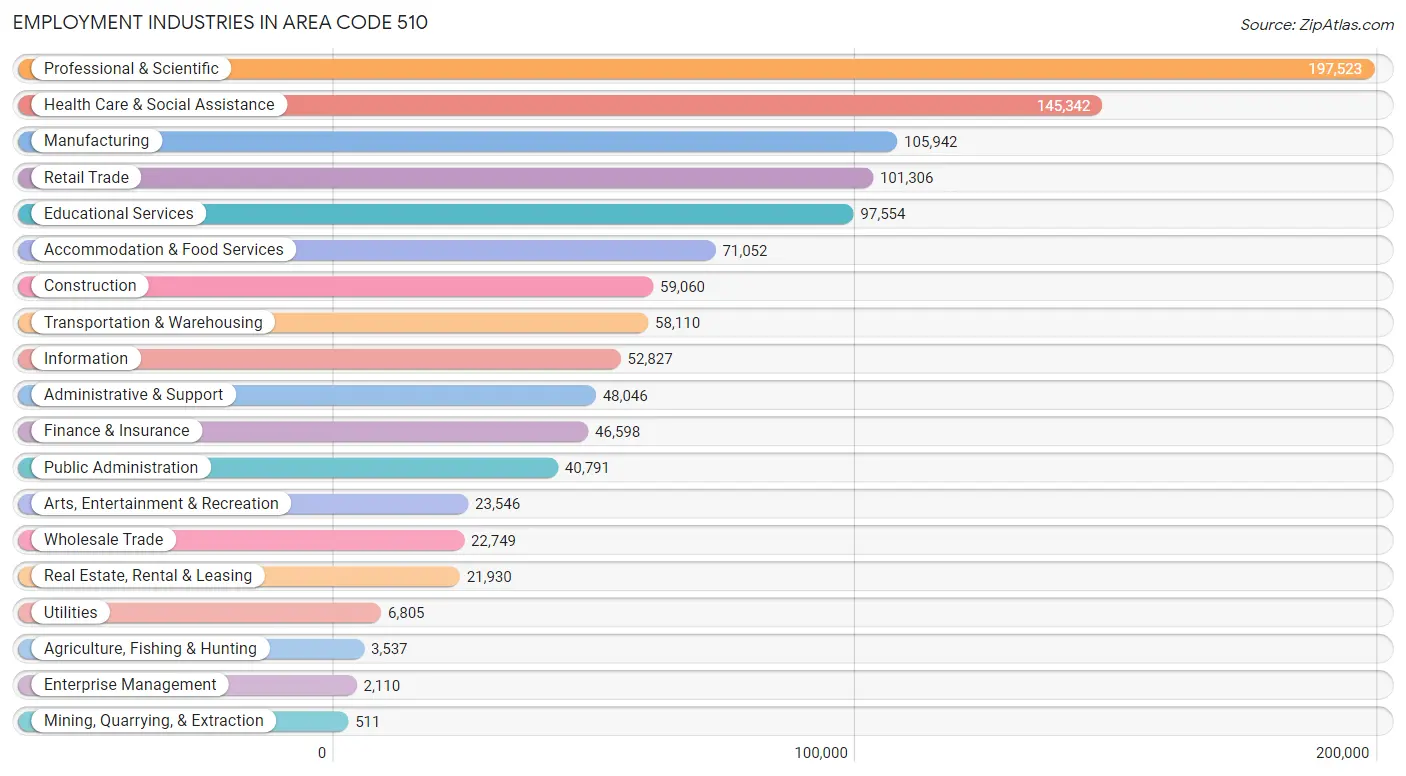Click the Construction category label
Screen dimensions: 1406x776
pyautogui.click(x=88, y=285)
